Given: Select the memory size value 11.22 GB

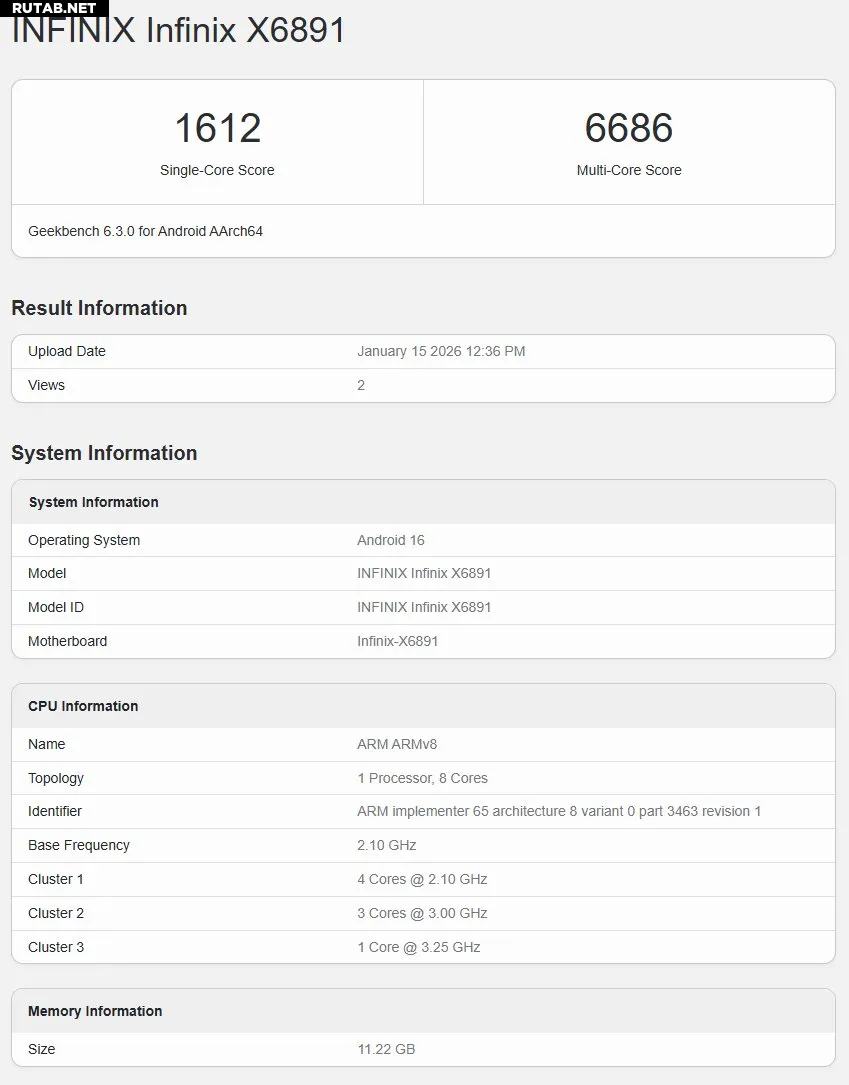Looking at the screenshot, I should (x=385, y=1049).
